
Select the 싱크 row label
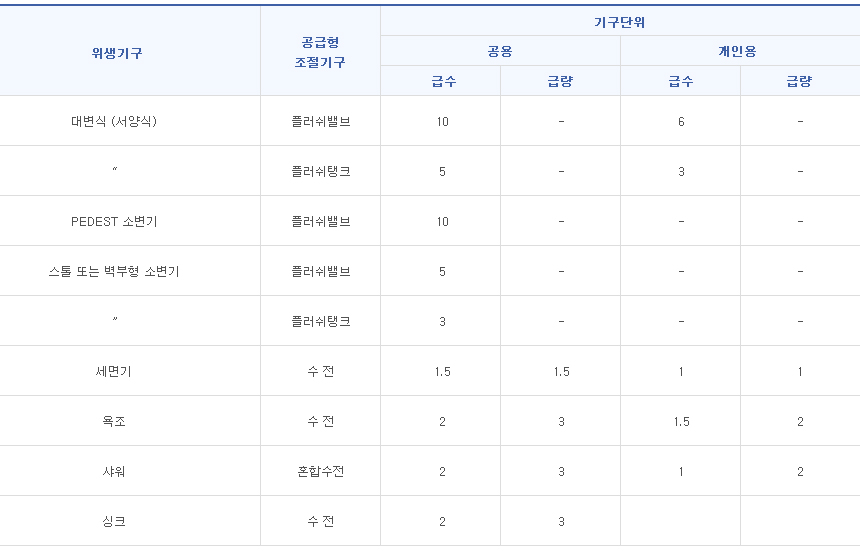[x=114, y=522]
